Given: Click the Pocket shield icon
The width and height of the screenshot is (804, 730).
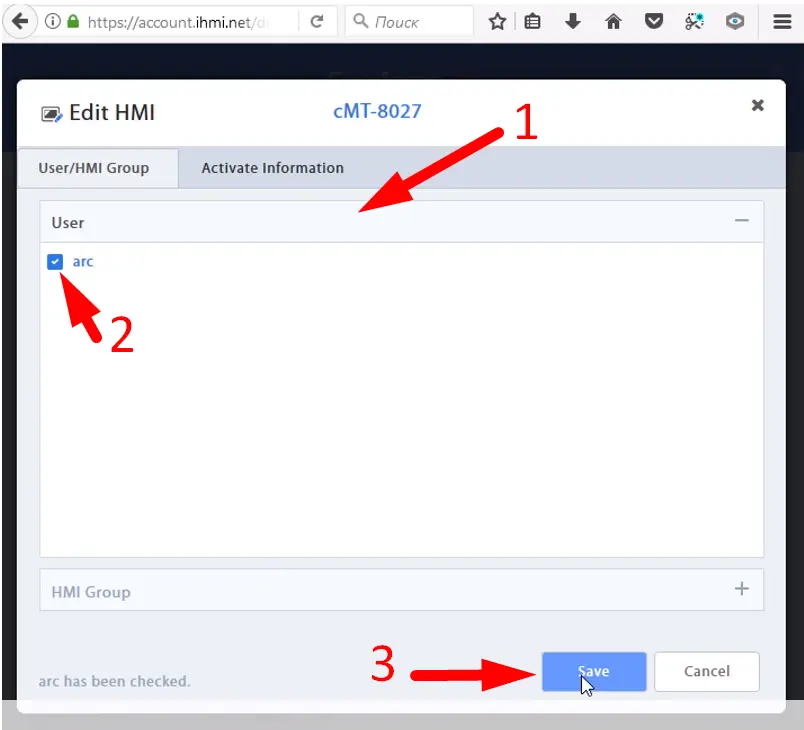Looking at the screenshot, I should click(x=654, y=22).
